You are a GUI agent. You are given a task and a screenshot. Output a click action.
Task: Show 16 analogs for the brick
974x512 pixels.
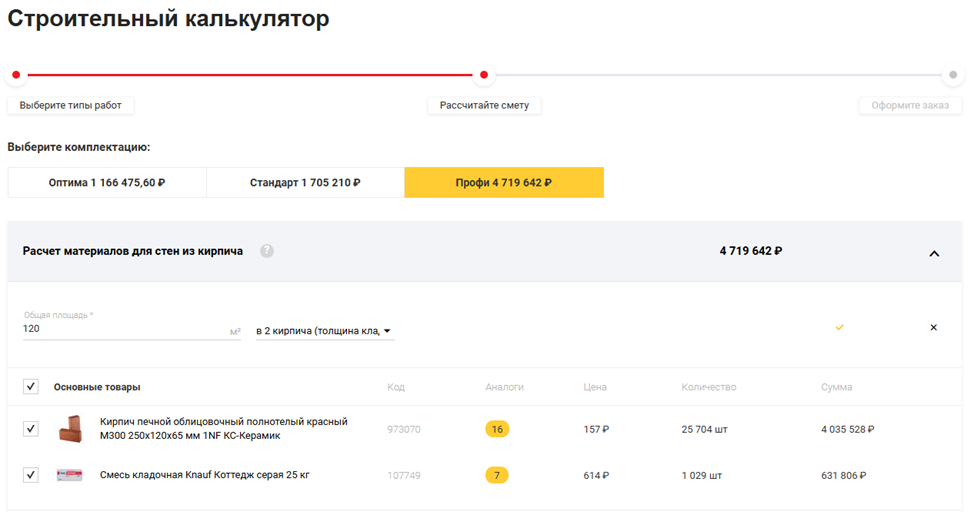[x=497, y=429]
